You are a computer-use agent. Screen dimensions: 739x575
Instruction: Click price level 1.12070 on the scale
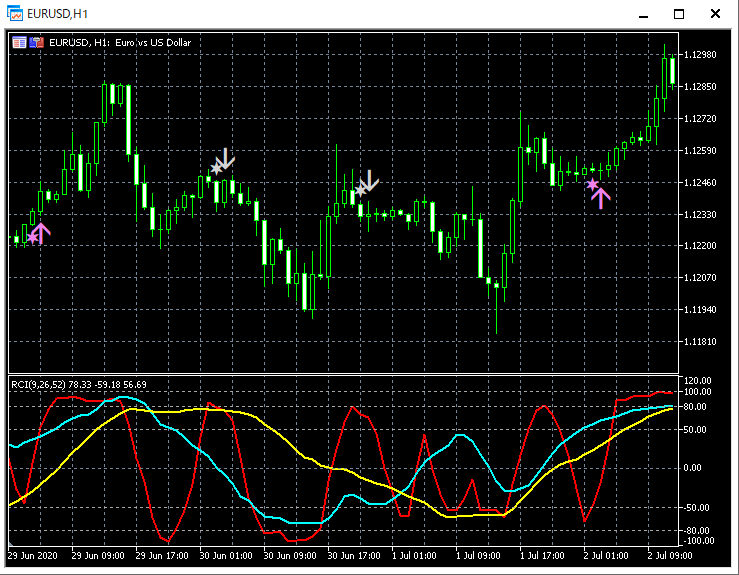click(x=700, y=278)
